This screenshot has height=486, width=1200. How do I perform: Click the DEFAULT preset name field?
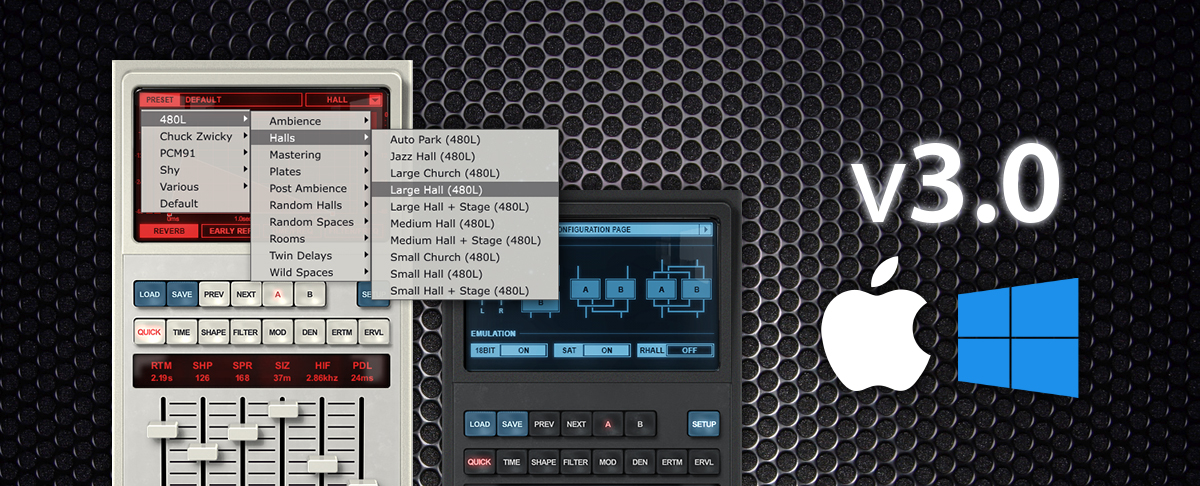241,100
